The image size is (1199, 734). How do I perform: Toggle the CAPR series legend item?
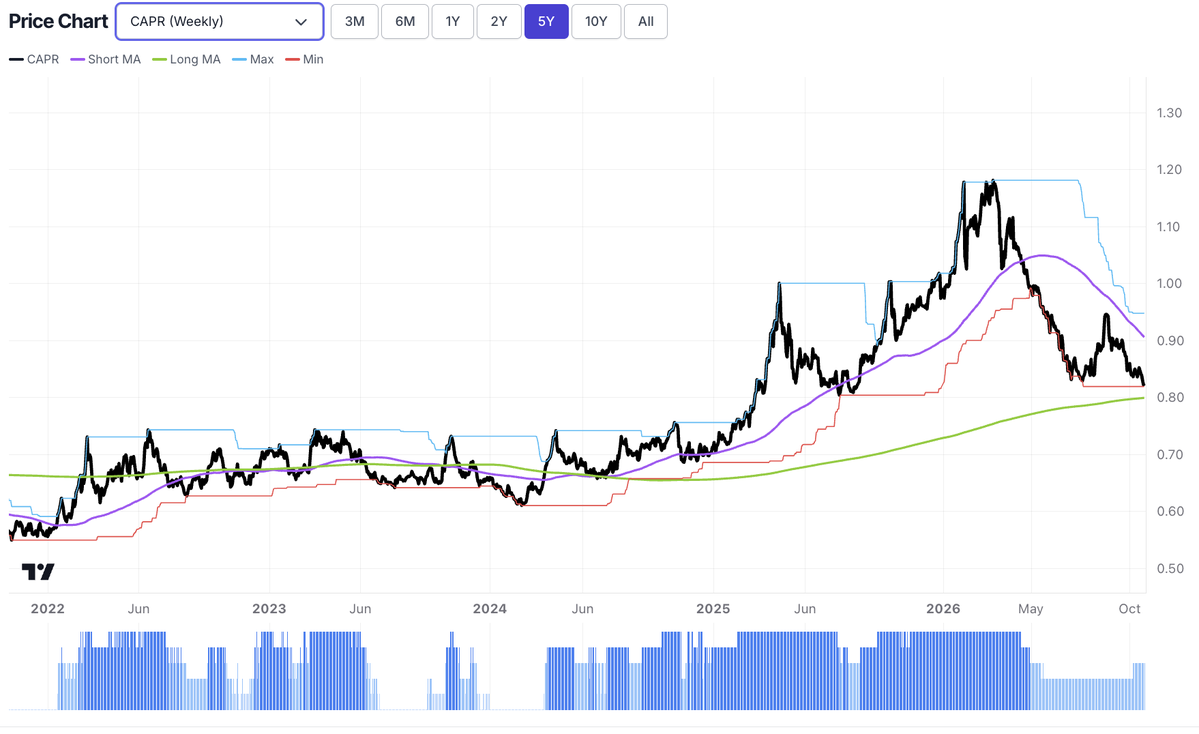pos(34,60)
